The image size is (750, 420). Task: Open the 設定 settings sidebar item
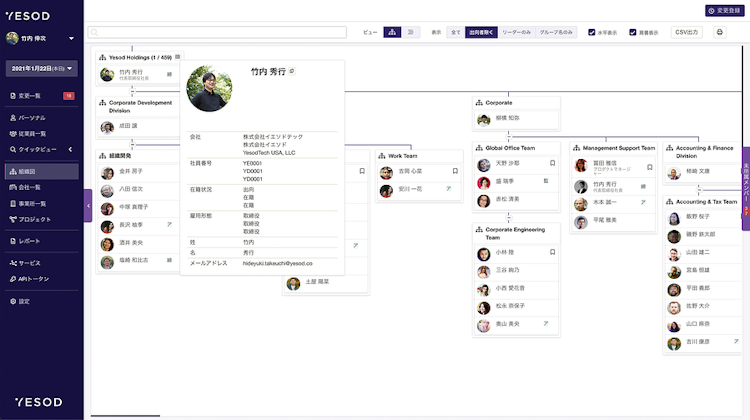coord(42,301)
